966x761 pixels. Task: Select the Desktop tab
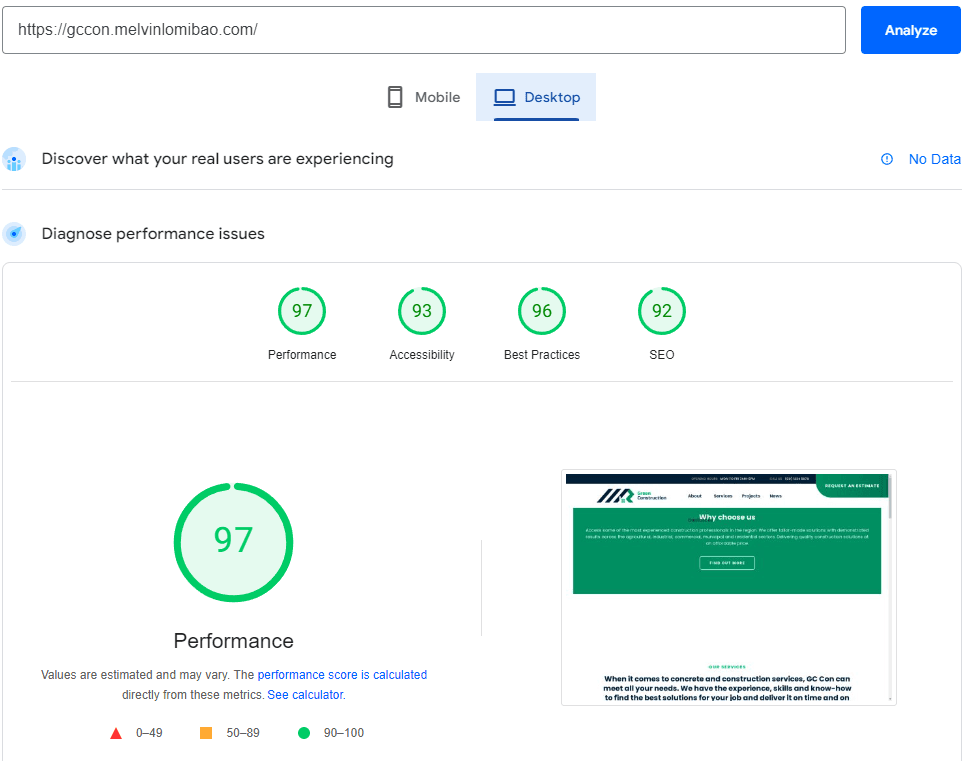[536, 97]
